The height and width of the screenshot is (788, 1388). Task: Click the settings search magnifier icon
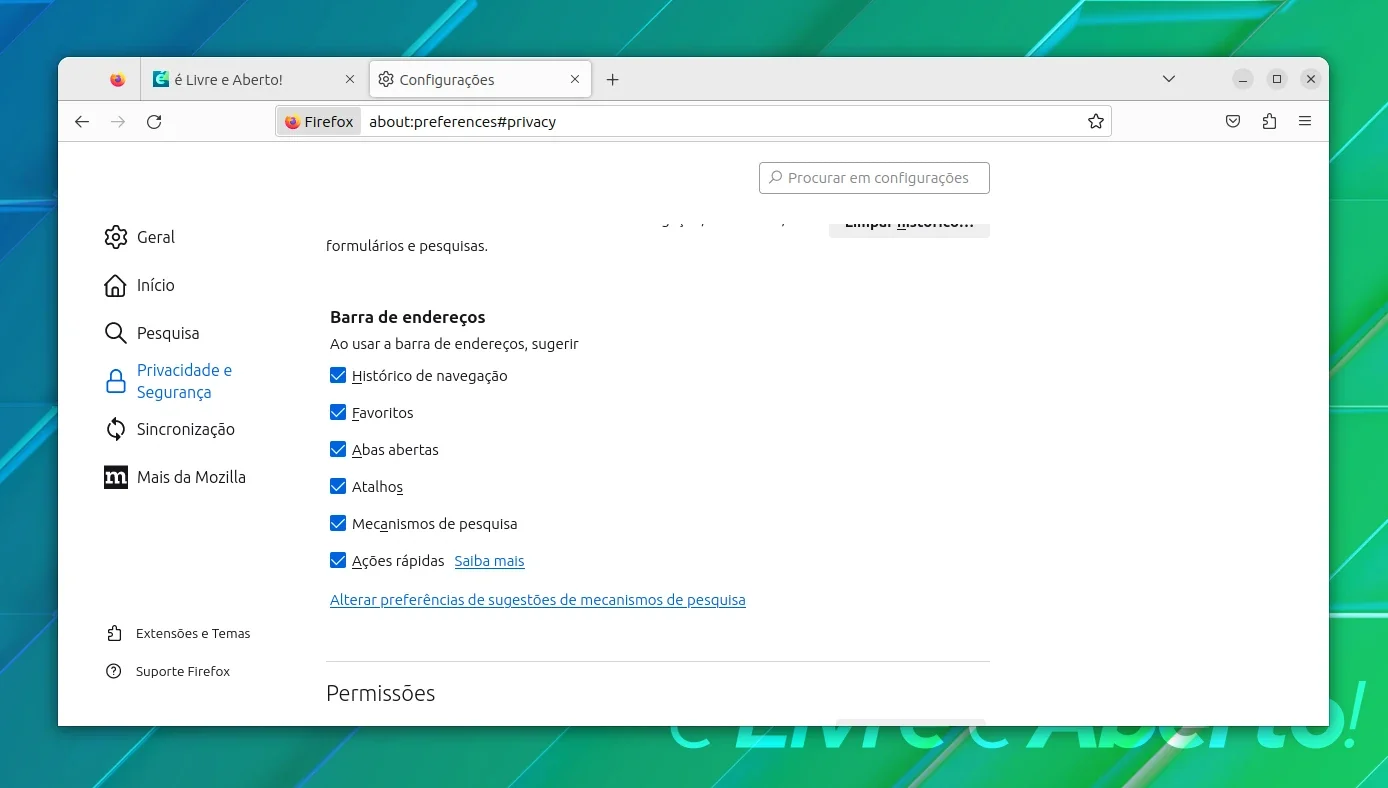click(775, 178)
